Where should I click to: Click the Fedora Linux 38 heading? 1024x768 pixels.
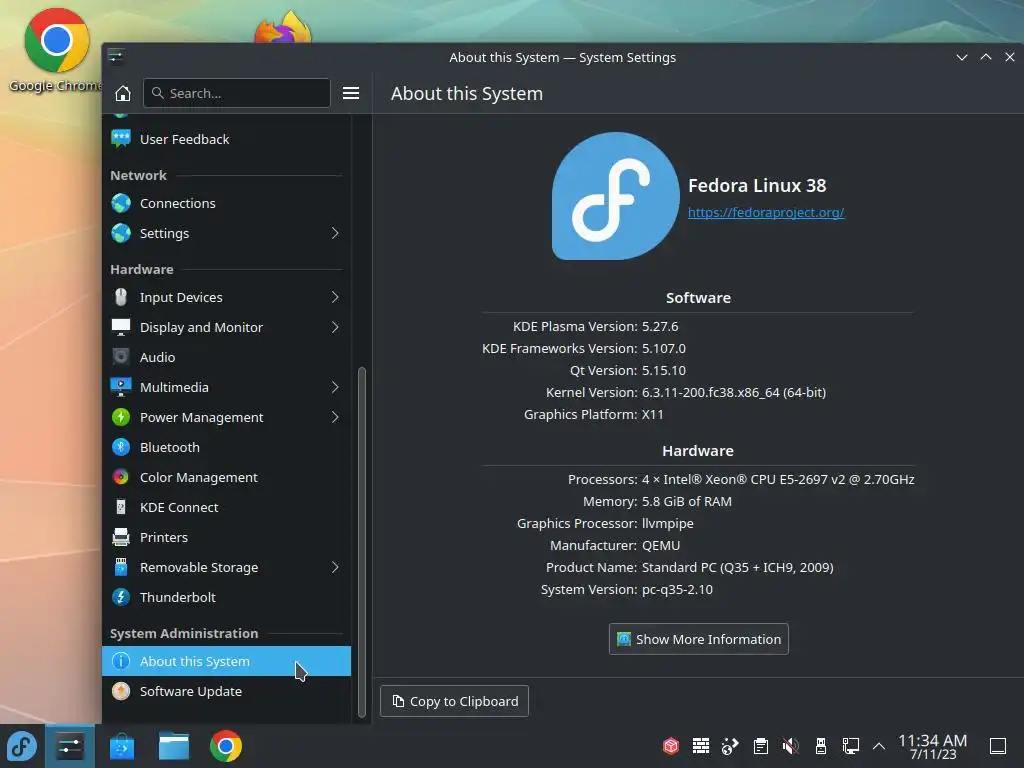coord(758,185)
